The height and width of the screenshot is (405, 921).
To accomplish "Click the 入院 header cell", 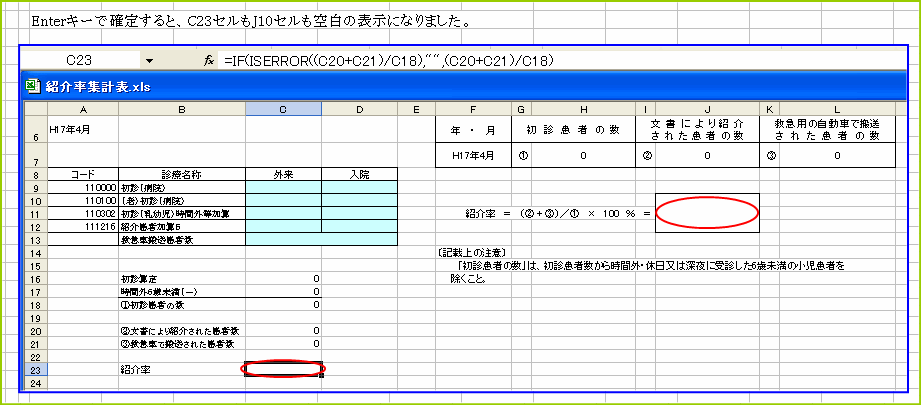I will (359, 174).
